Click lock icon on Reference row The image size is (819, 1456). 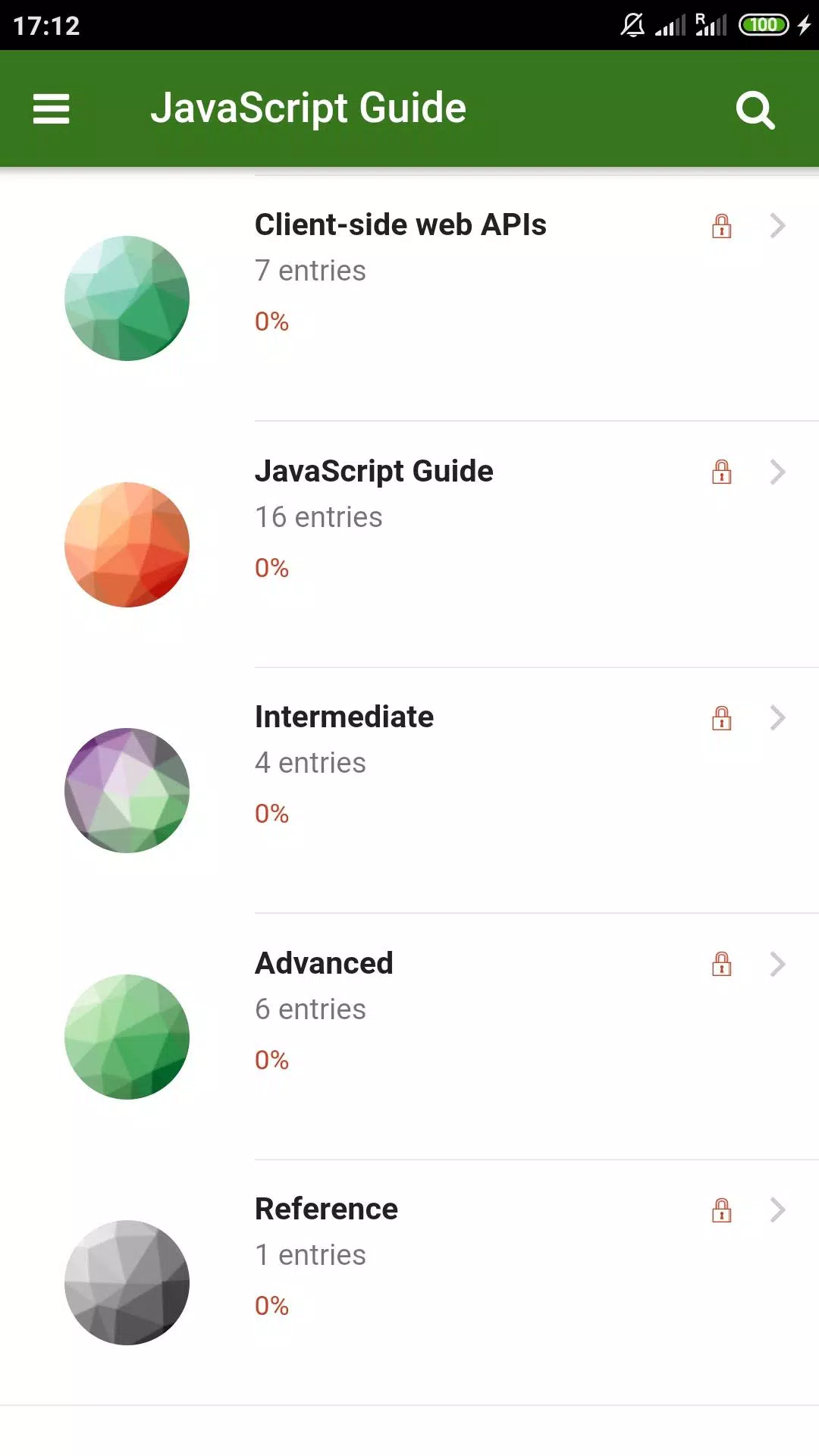pos(722,1210)
